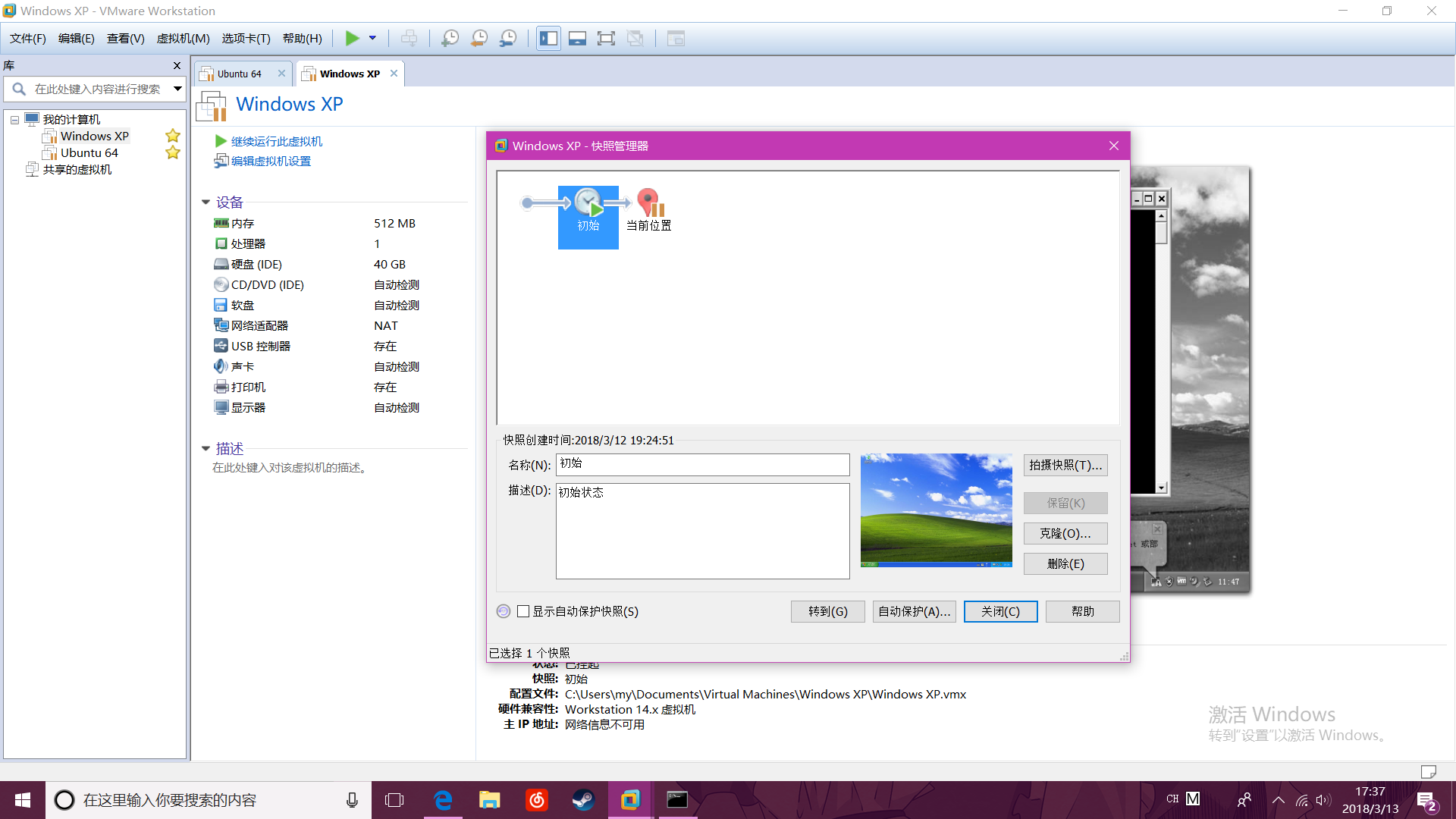Open the 编辑(E) menu
The height and width of the screenshot is (819, 1456).
click(77, 39)
